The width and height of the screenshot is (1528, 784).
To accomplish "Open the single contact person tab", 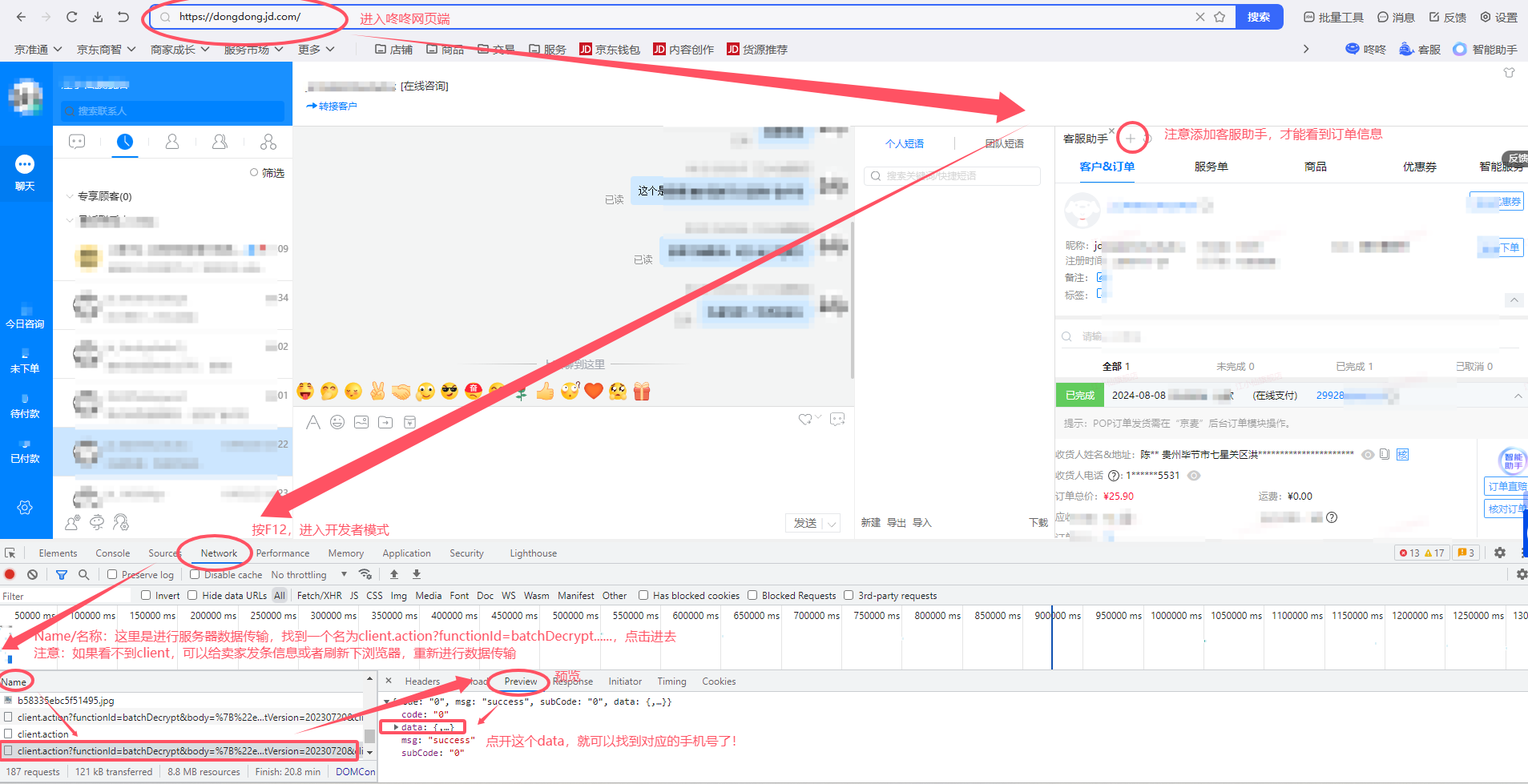I will 172,142.
